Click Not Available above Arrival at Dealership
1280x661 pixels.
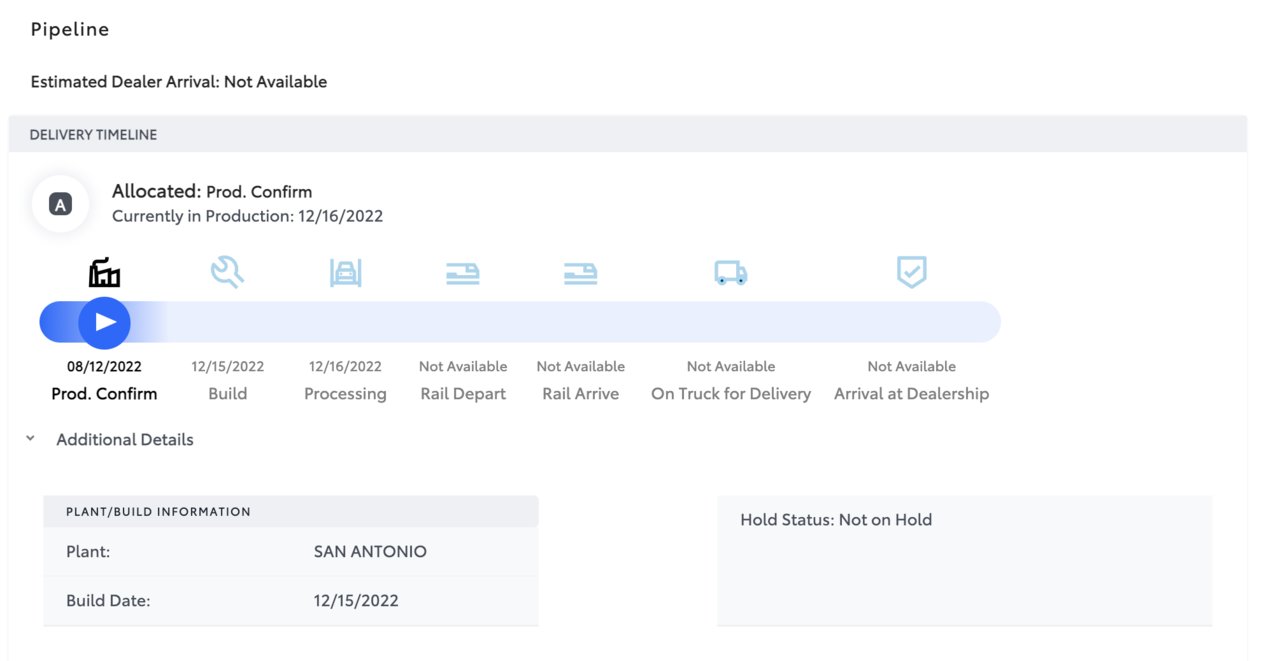pyautogui.click(x=911, y=367)
